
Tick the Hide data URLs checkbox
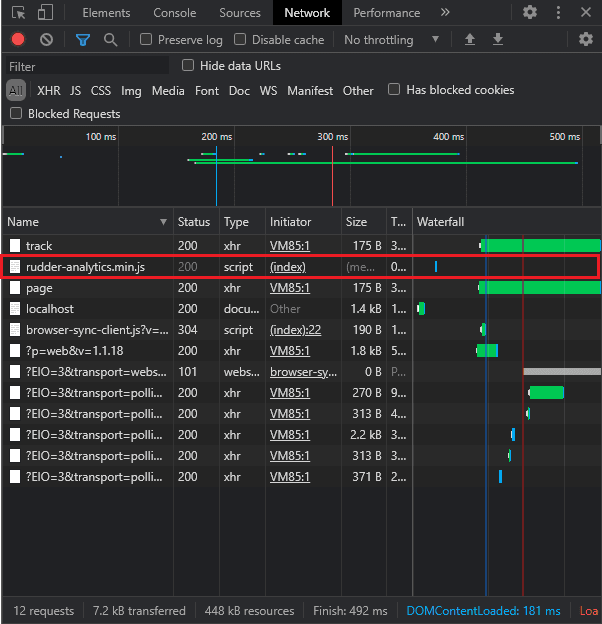click(188, 65)
